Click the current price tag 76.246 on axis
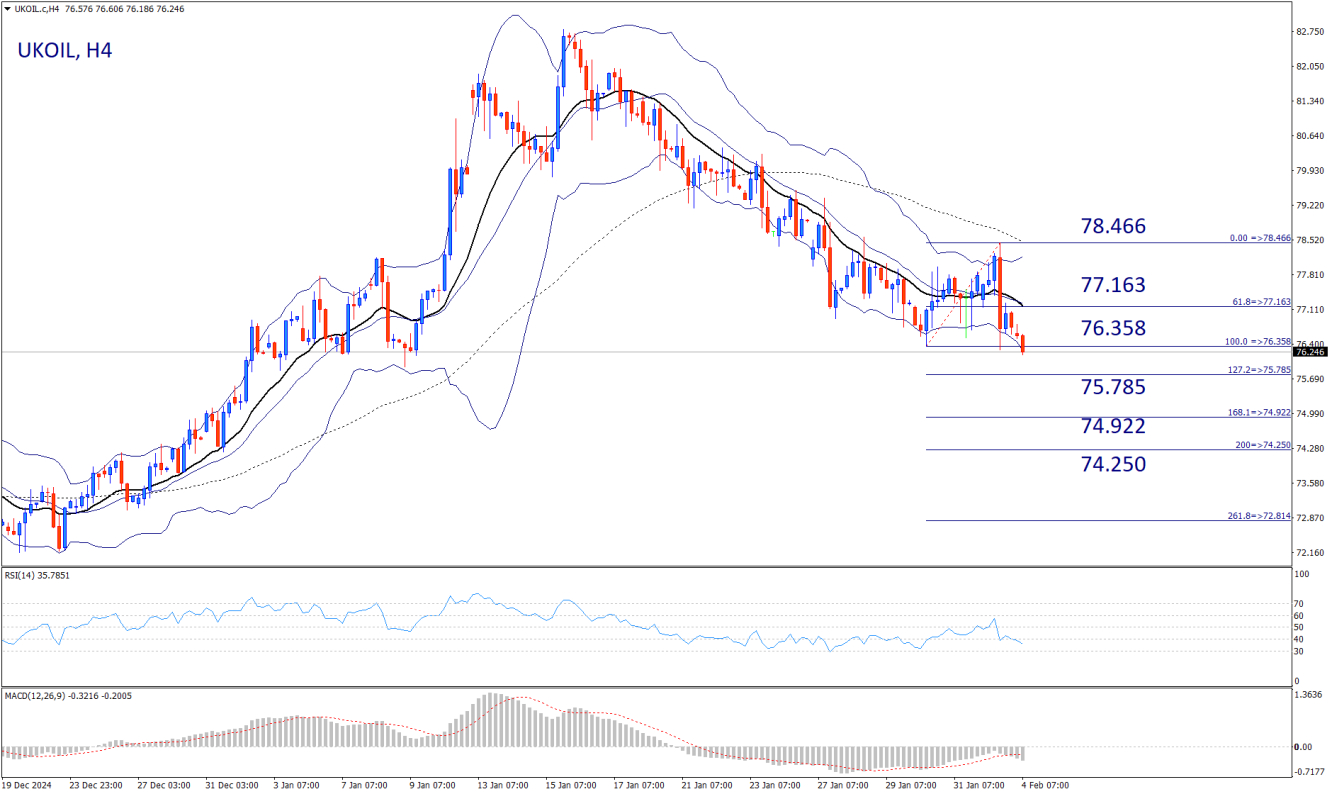The width and height of the screenshot is (1332, 794). 1310,352
